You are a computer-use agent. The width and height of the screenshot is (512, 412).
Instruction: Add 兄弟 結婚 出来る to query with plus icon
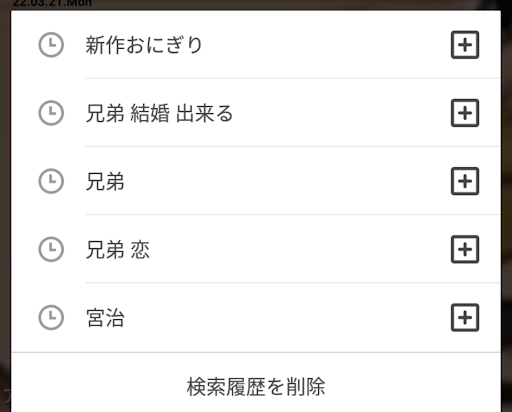click(465, 113)
